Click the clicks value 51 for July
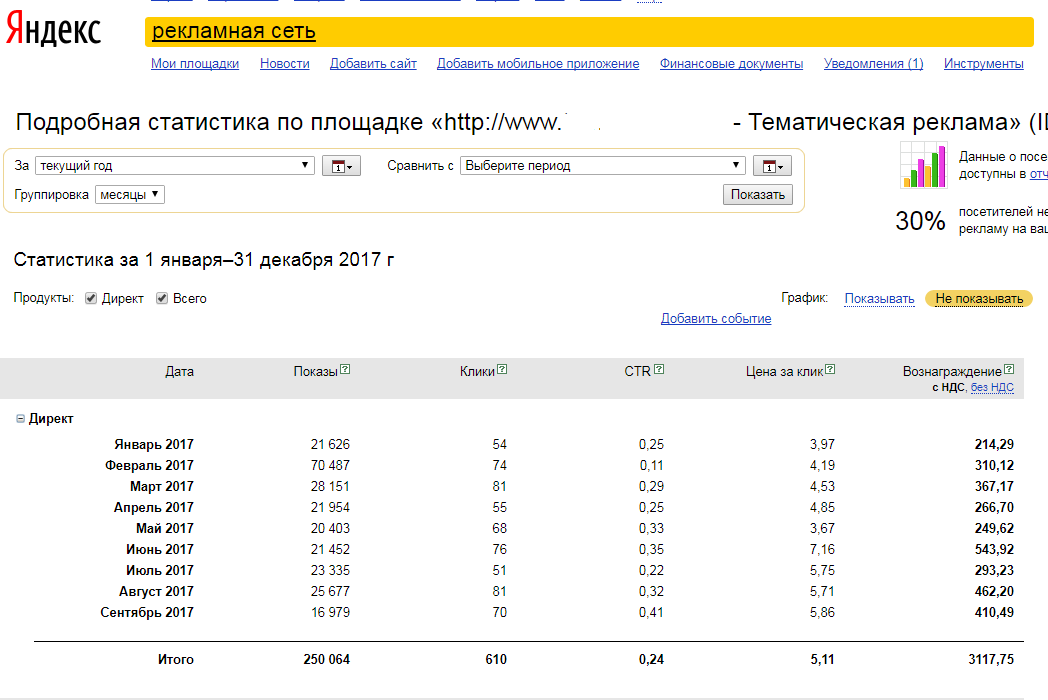 tap(499, 570)
